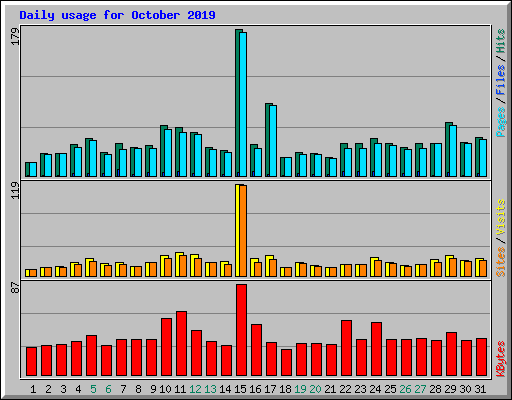Select the hits bar for day 10
The width and height of the screenshot is (512, 400).
(x=162, y=151)
